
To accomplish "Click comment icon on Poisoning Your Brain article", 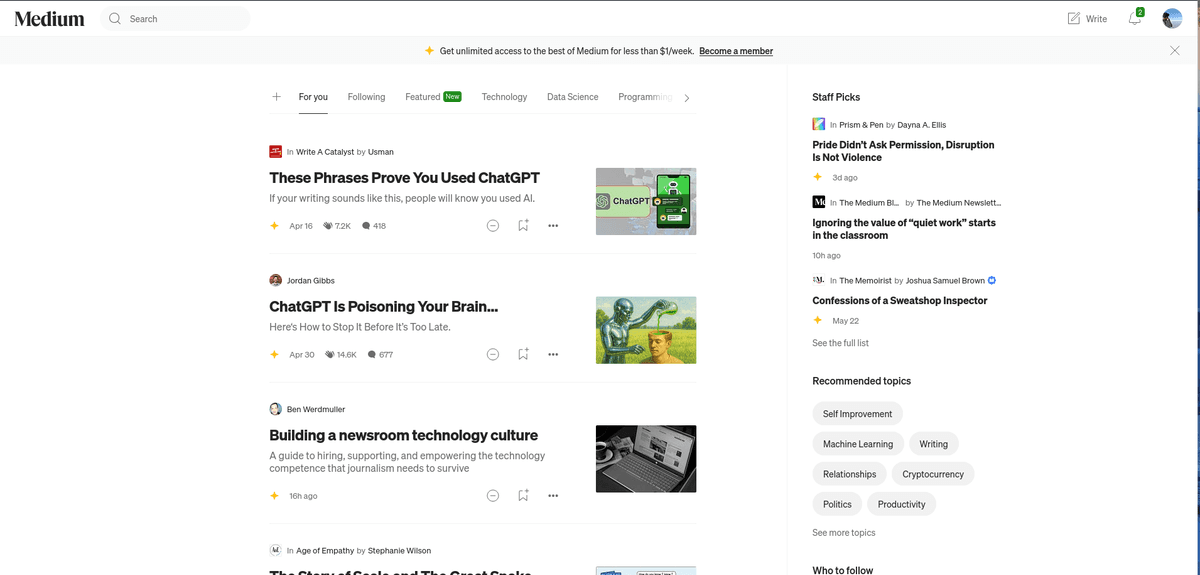I will click(x=372, y=354).
